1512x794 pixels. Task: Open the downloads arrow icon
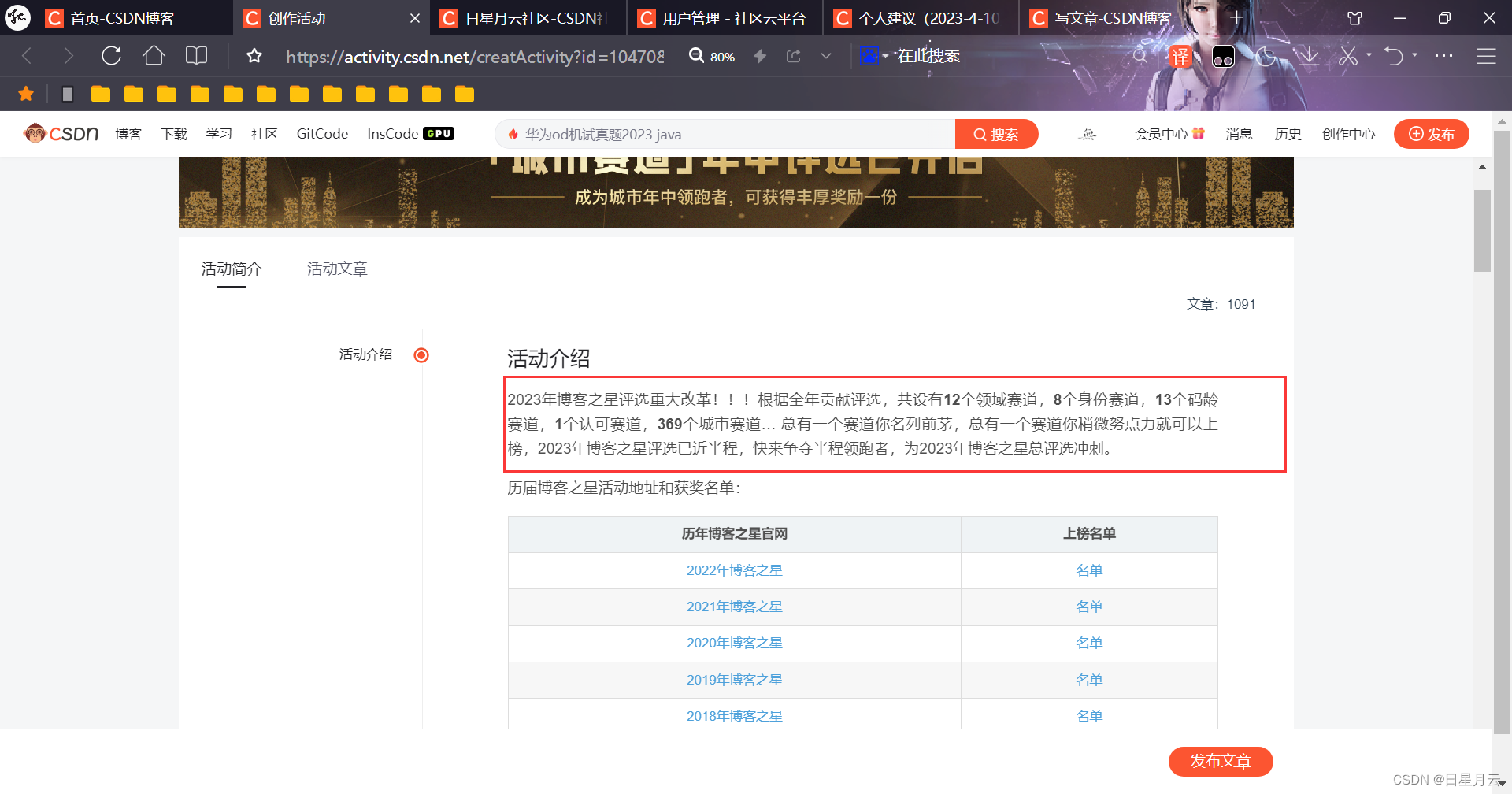pyautogui.click(x=1308, y=56)
